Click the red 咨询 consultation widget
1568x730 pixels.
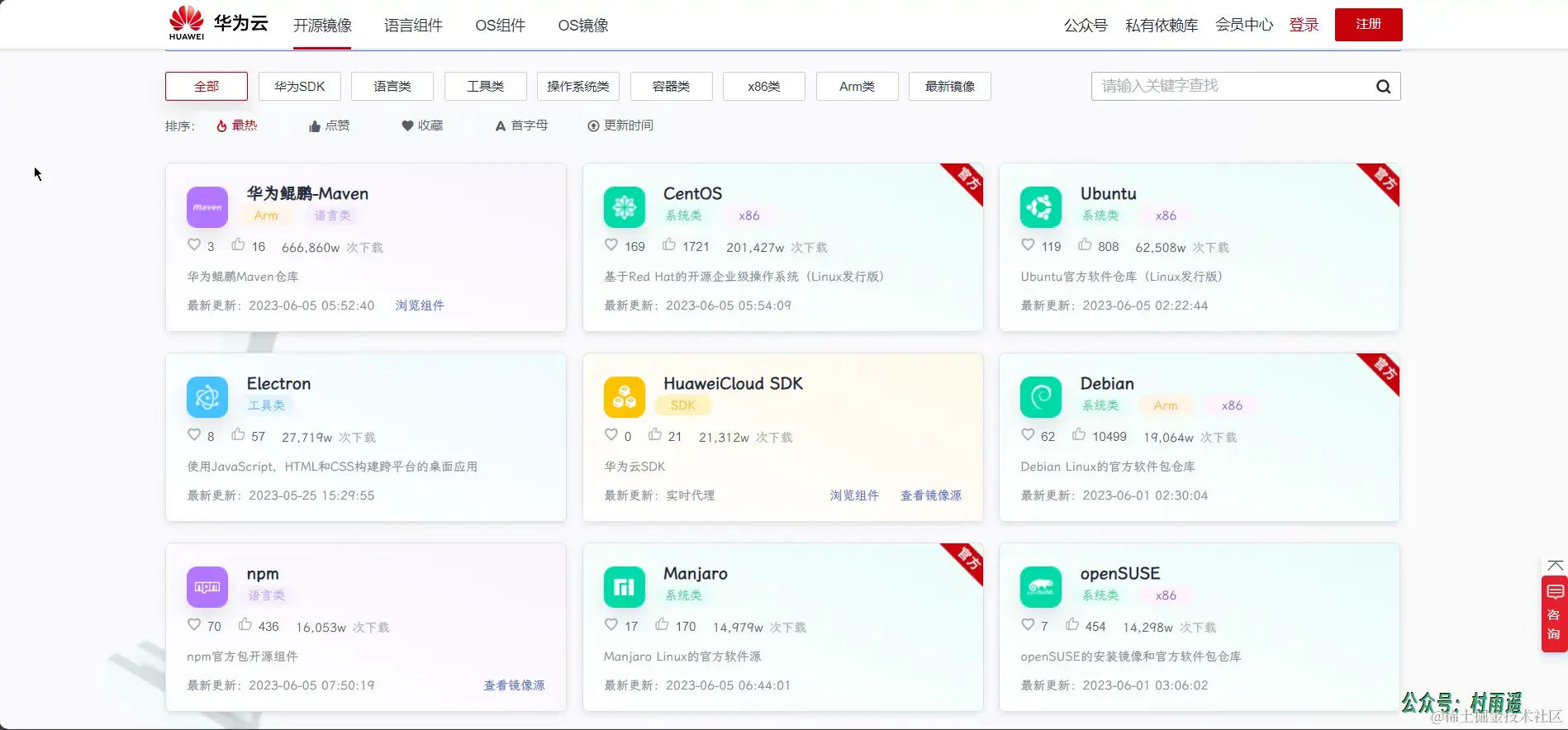pos(1554,614)
